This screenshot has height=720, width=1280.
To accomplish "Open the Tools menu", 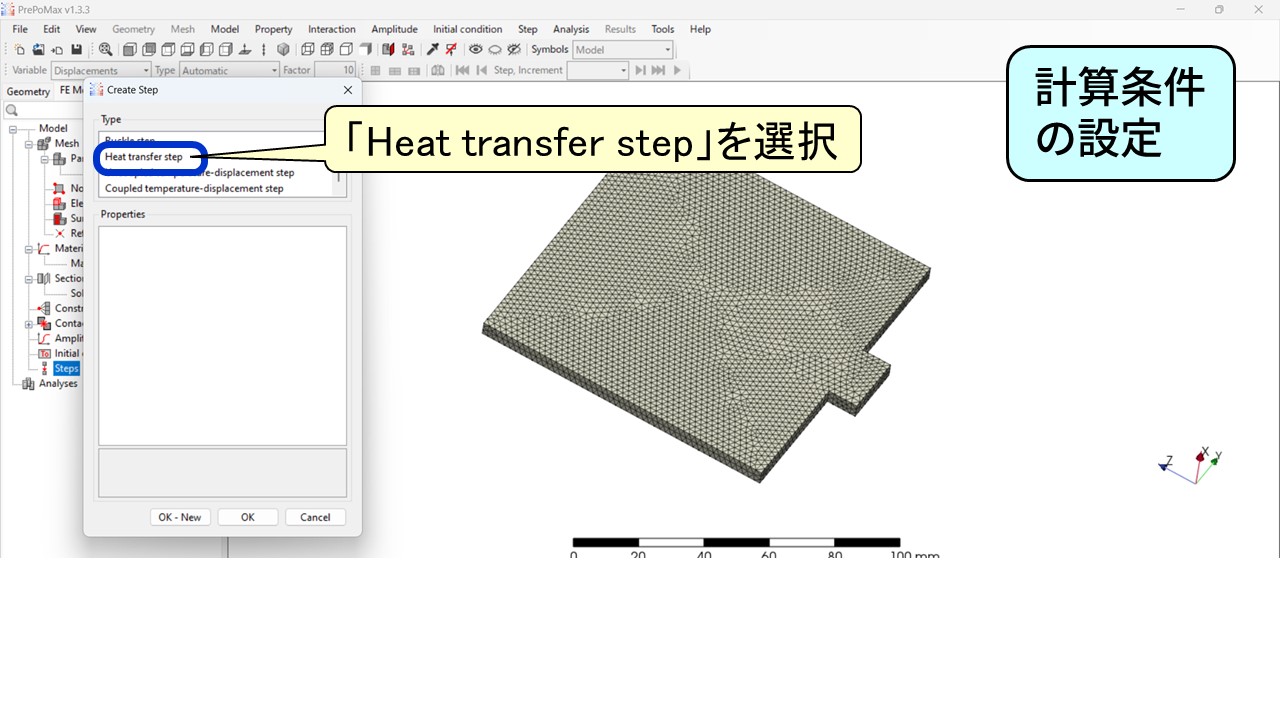I will point(663,29).
